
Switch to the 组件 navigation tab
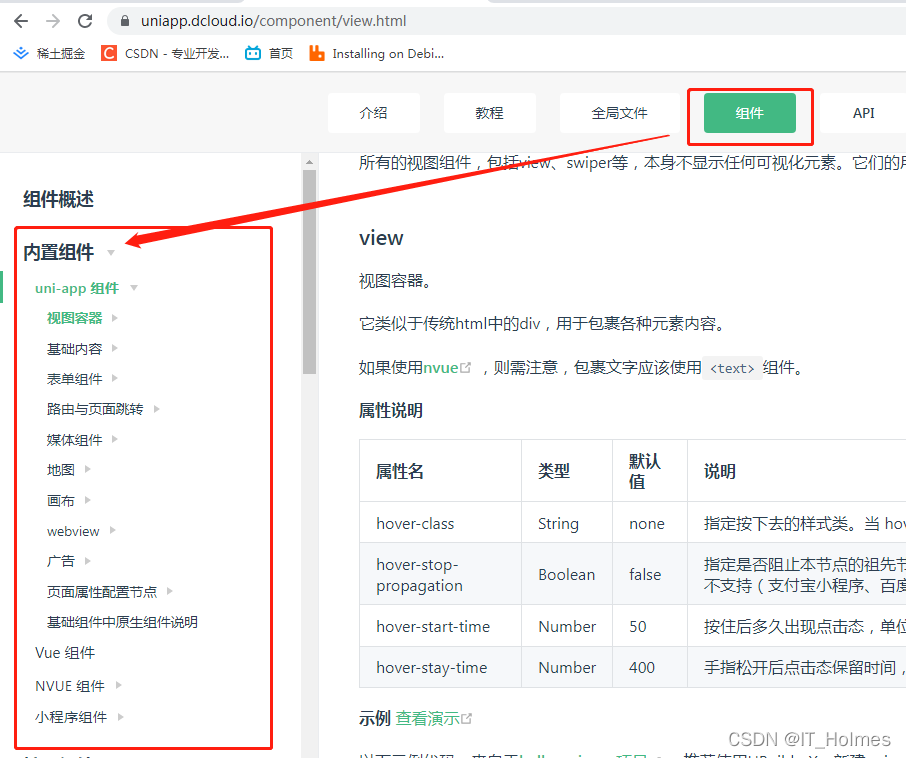coord(749,113)
